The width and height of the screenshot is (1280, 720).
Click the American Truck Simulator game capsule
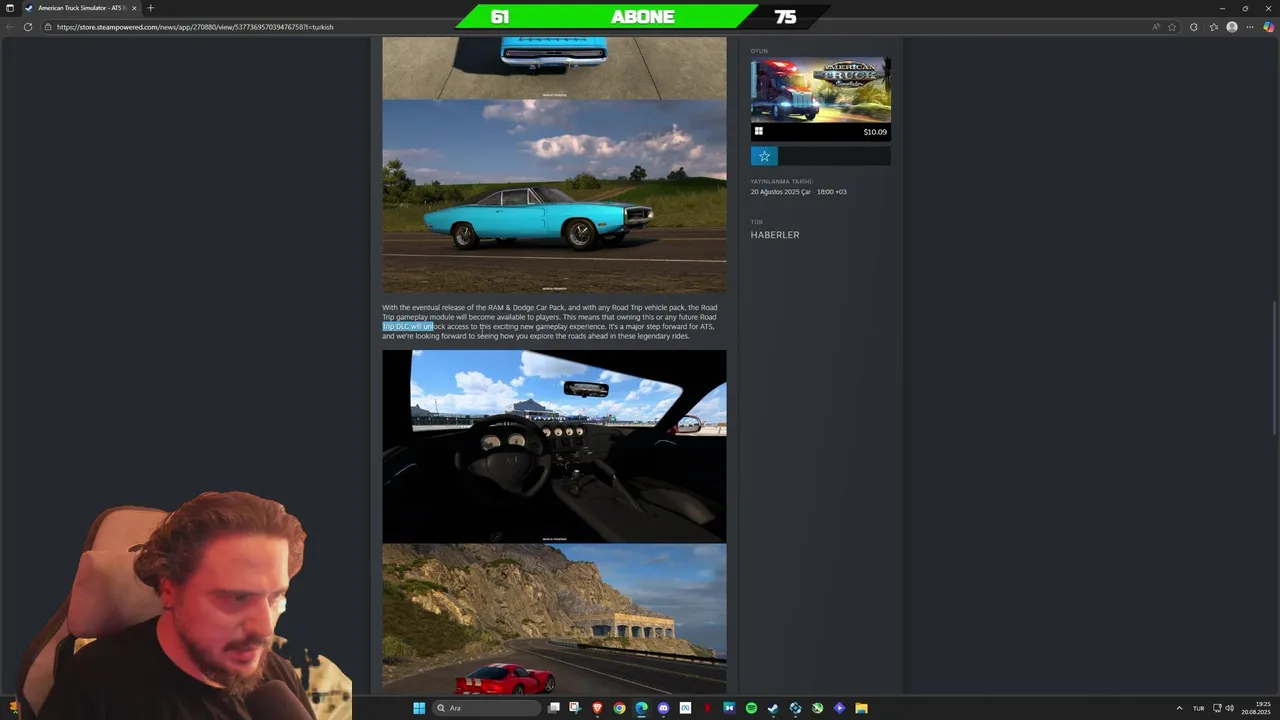(x=821, y=90)
